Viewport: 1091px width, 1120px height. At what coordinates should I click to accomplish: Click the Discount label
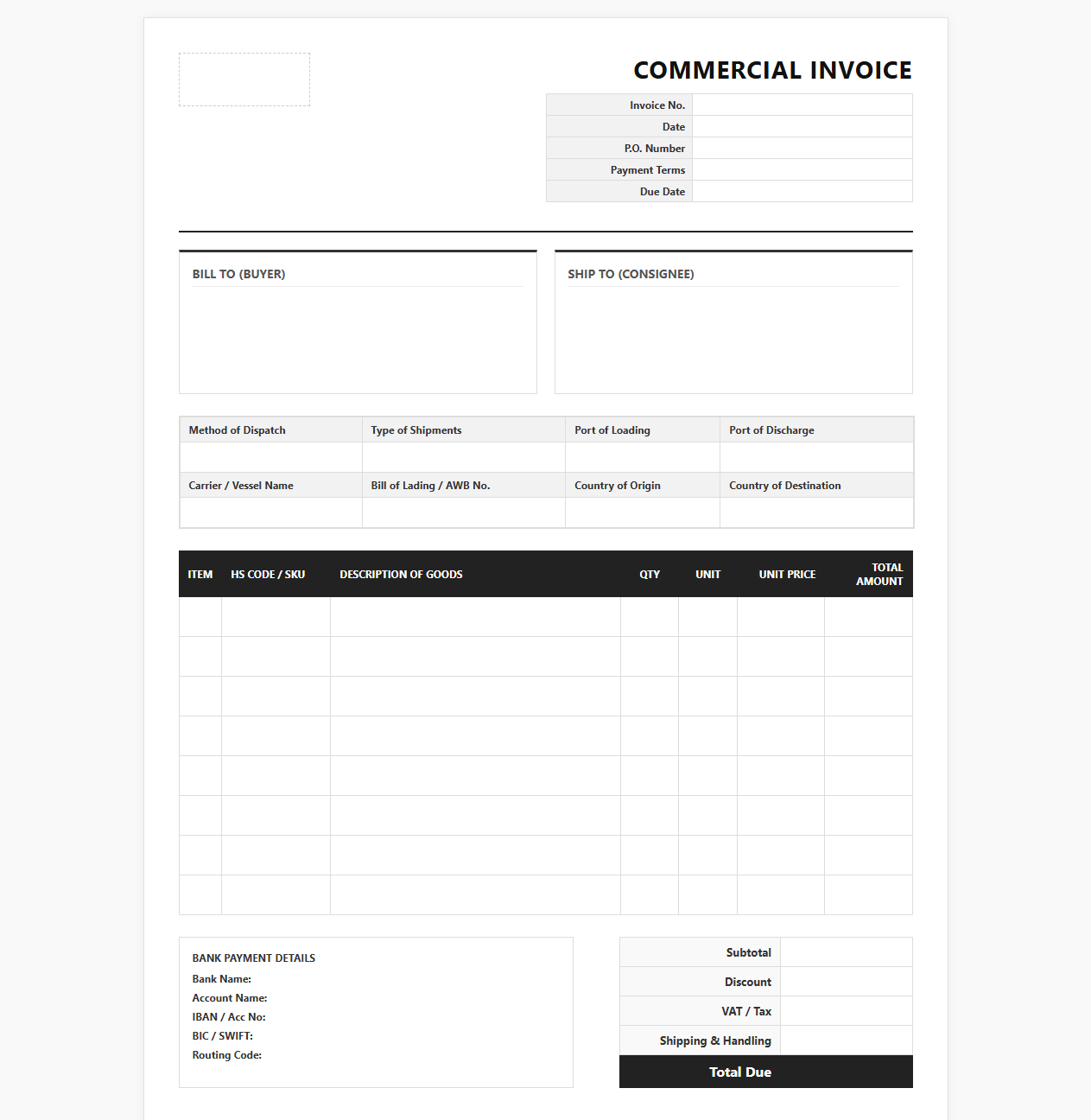pyautogui.click(x=748, y=982)
